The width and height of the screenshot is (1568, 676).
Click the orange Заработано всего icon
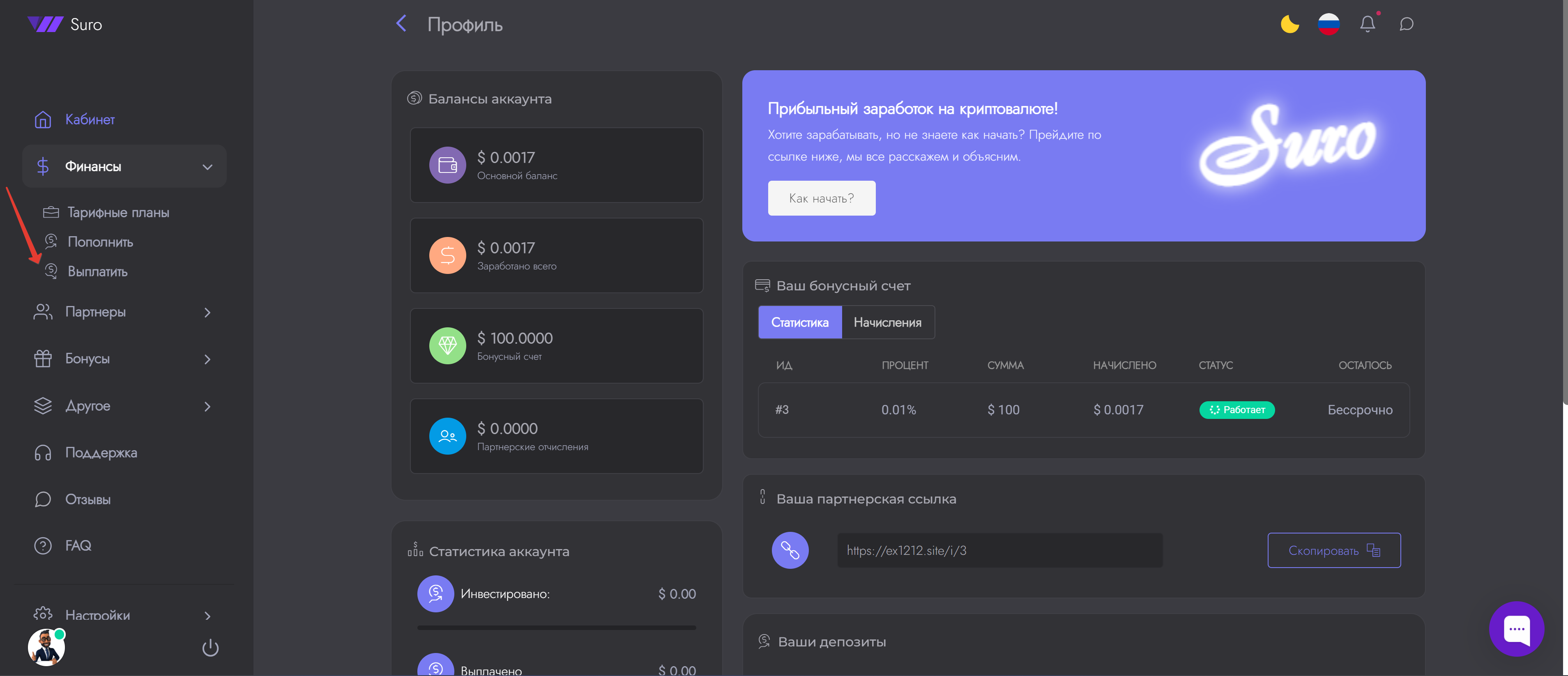pos(447,255)
